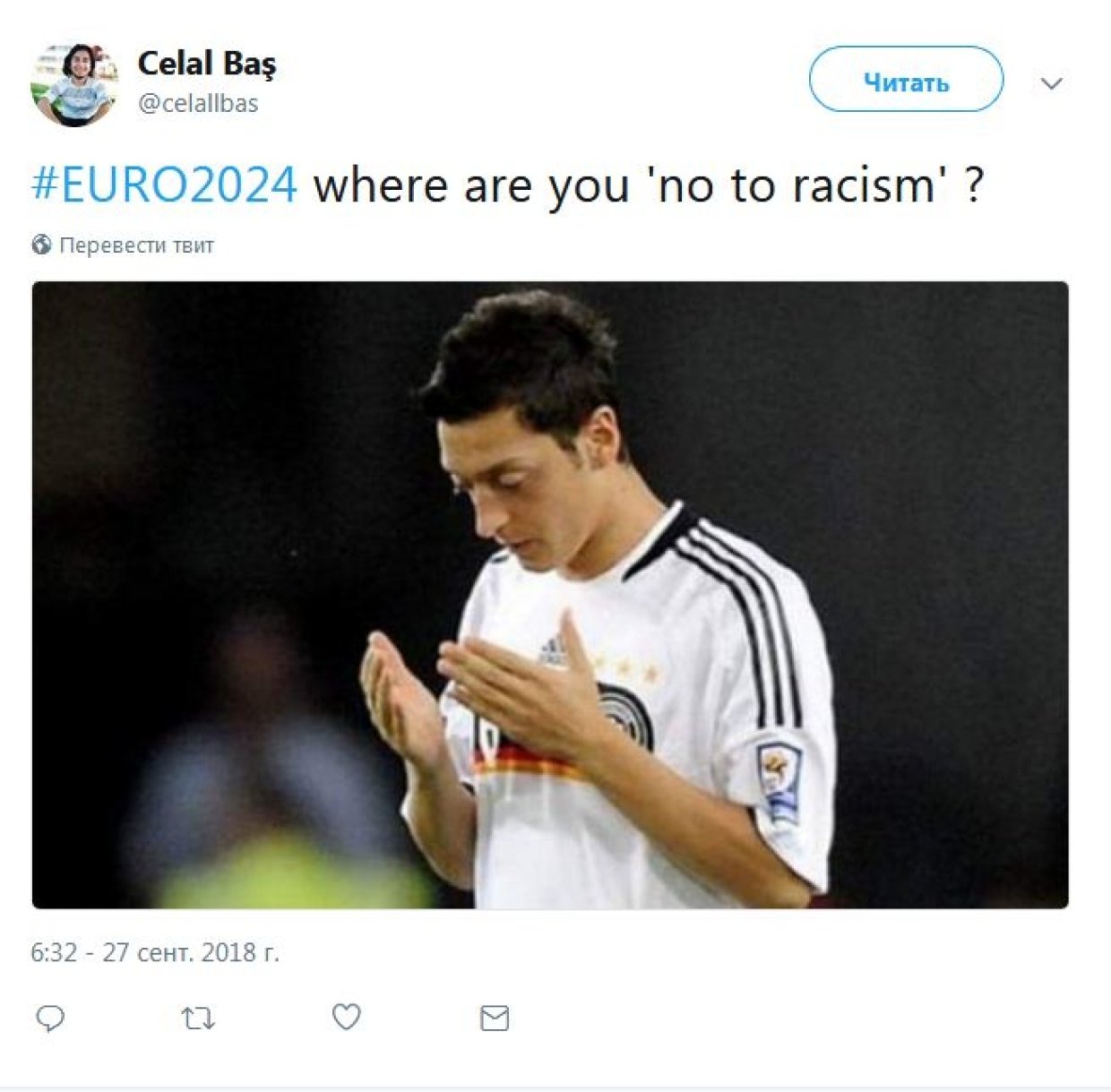Screen dimensions: 1111x1092
Task: Click the question mark ending the tweet
Action: [x=974, y=185]
